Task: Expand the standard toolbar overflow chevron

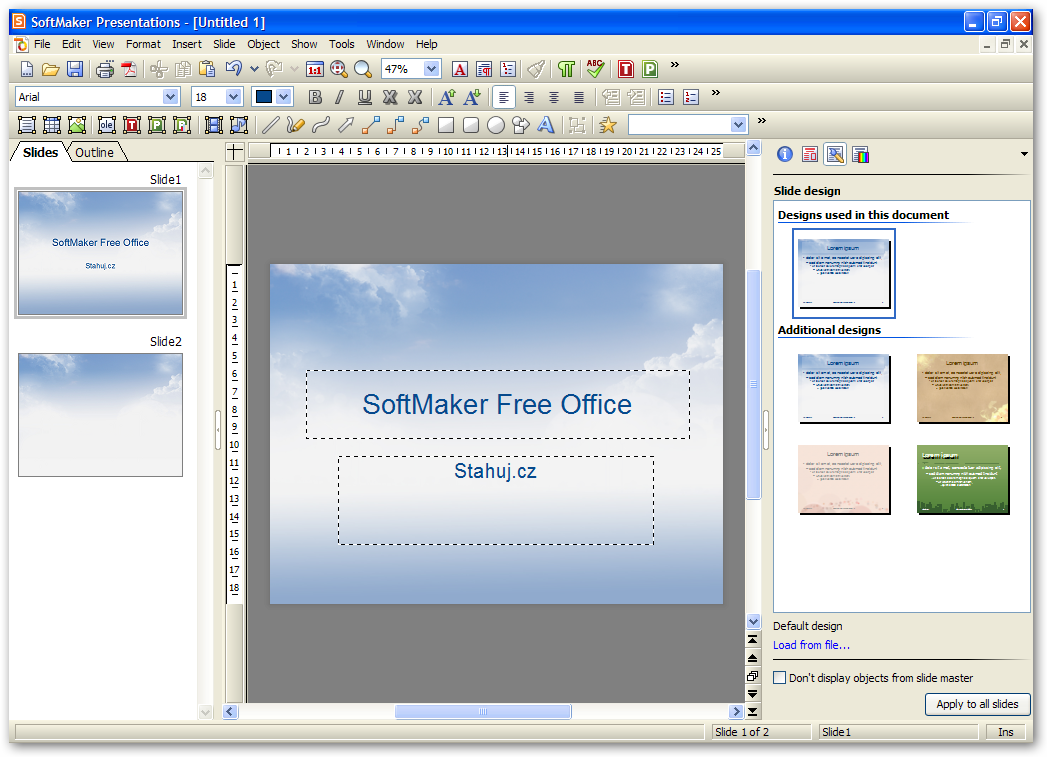Action: click(675, 65)
